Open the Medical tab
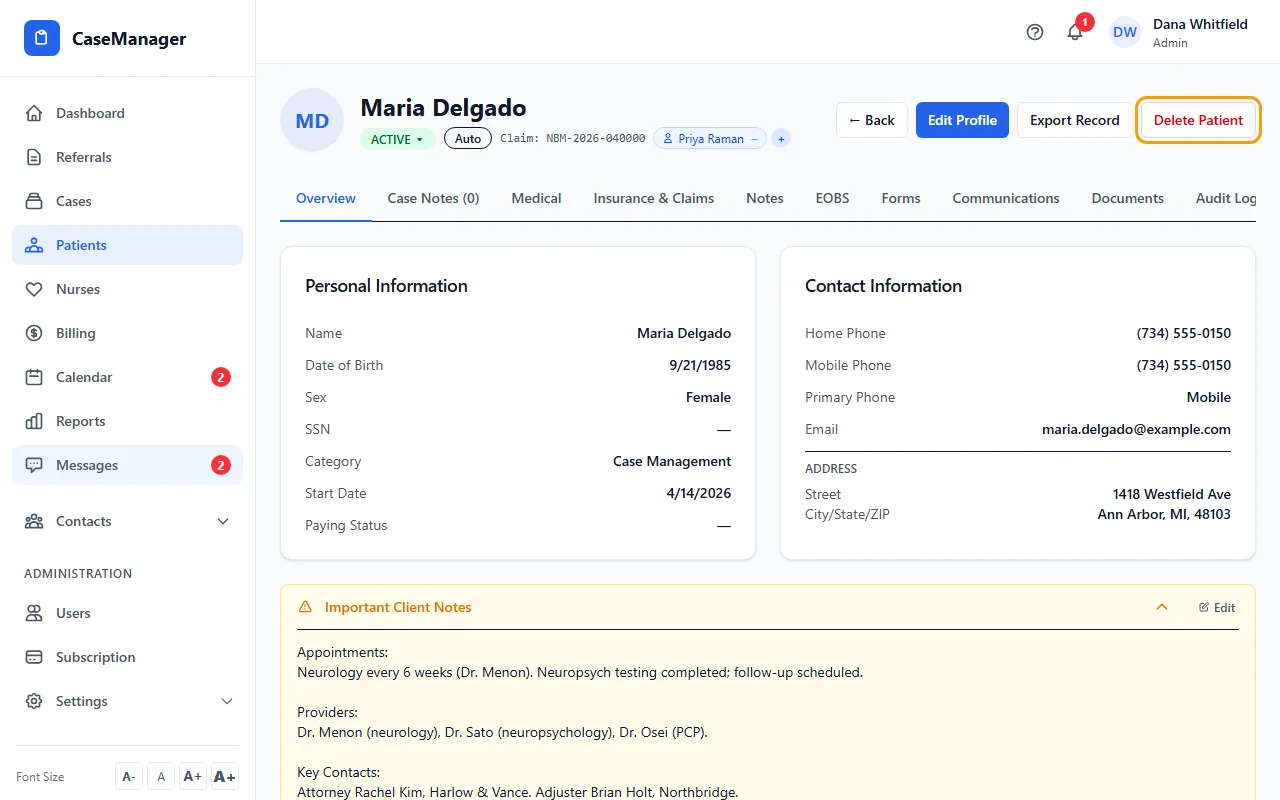The width and height of the screenshot is (1280, 800). coord(536,198)
